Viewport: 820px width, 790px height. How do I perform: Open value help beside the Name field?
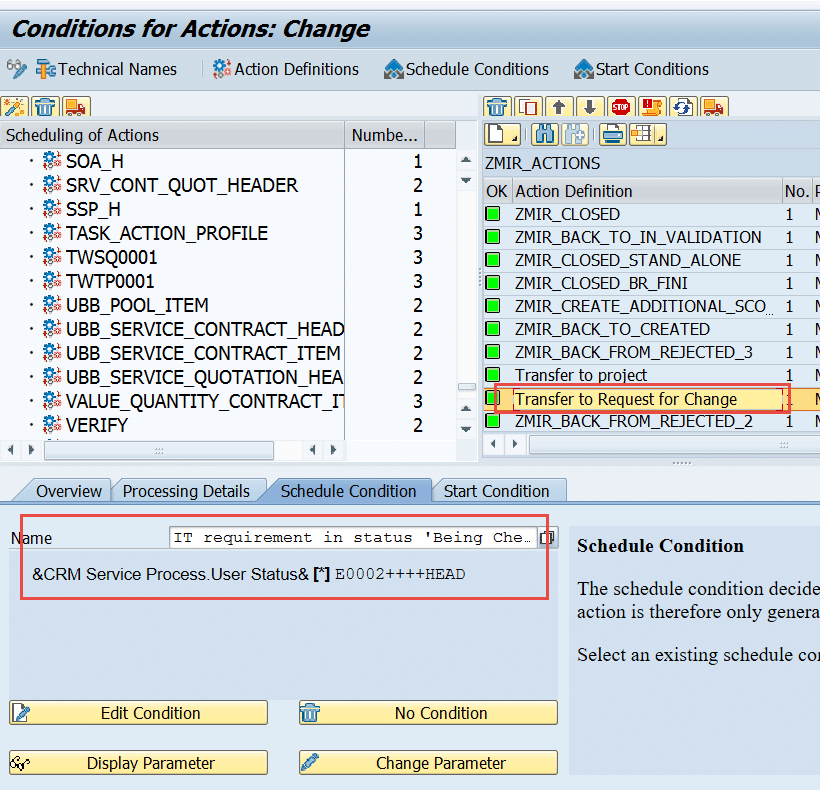click(x=547, y=538)
